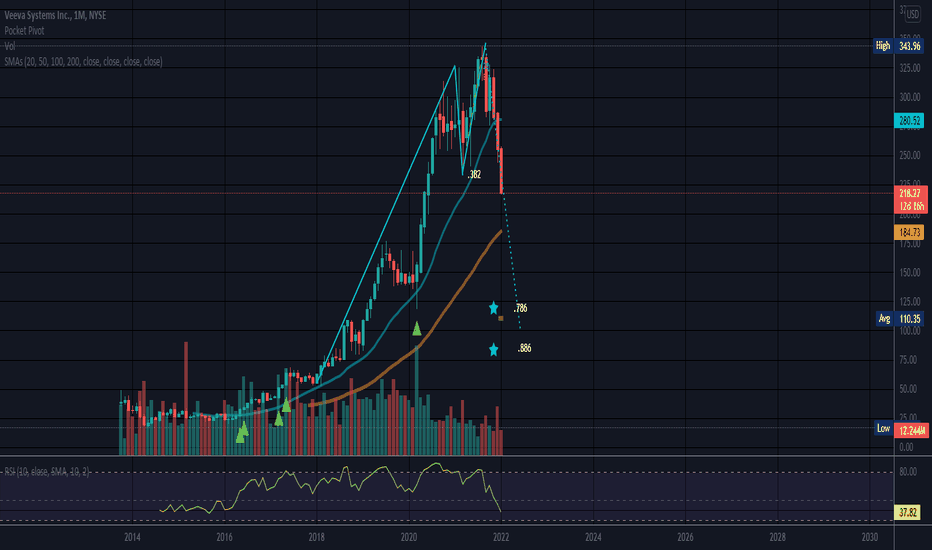Click the tall red volume bar near 2015
Image resolution: width=932 pixels, height=550 pixels.
point(186,398)
